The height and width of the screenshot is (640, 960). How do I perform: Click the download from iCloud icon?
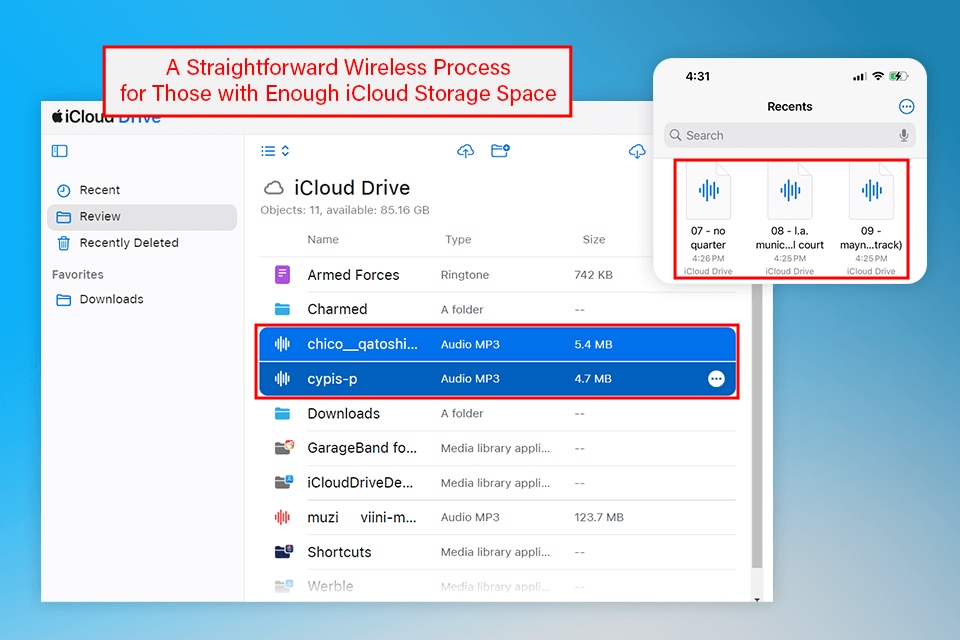pyautogui.click(x=637, y=151)
